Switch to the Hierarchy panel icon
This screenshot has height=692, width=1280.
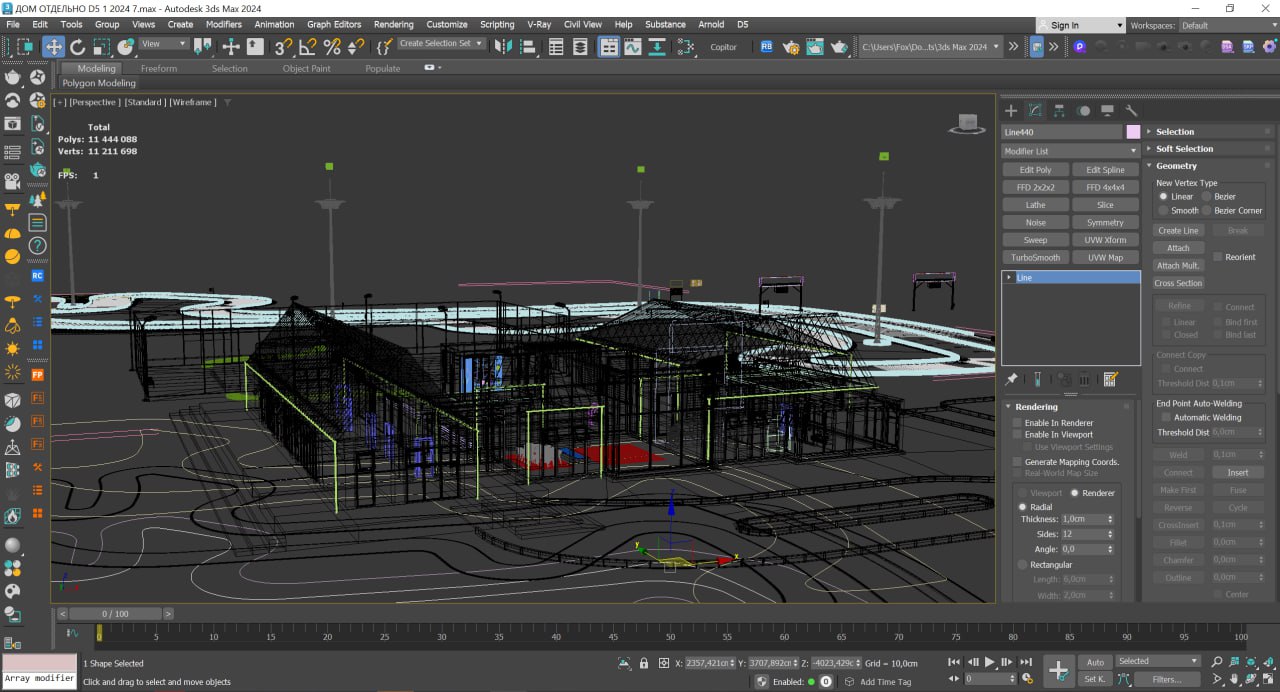point(1058,111)
